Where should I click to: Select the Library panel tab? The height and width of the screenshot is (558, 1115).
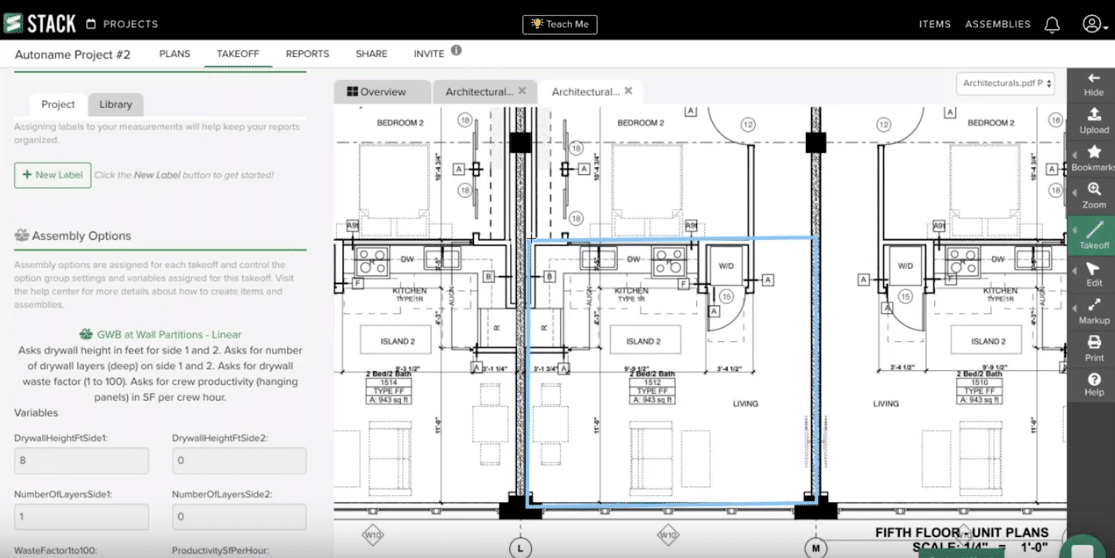pos(116,104)
